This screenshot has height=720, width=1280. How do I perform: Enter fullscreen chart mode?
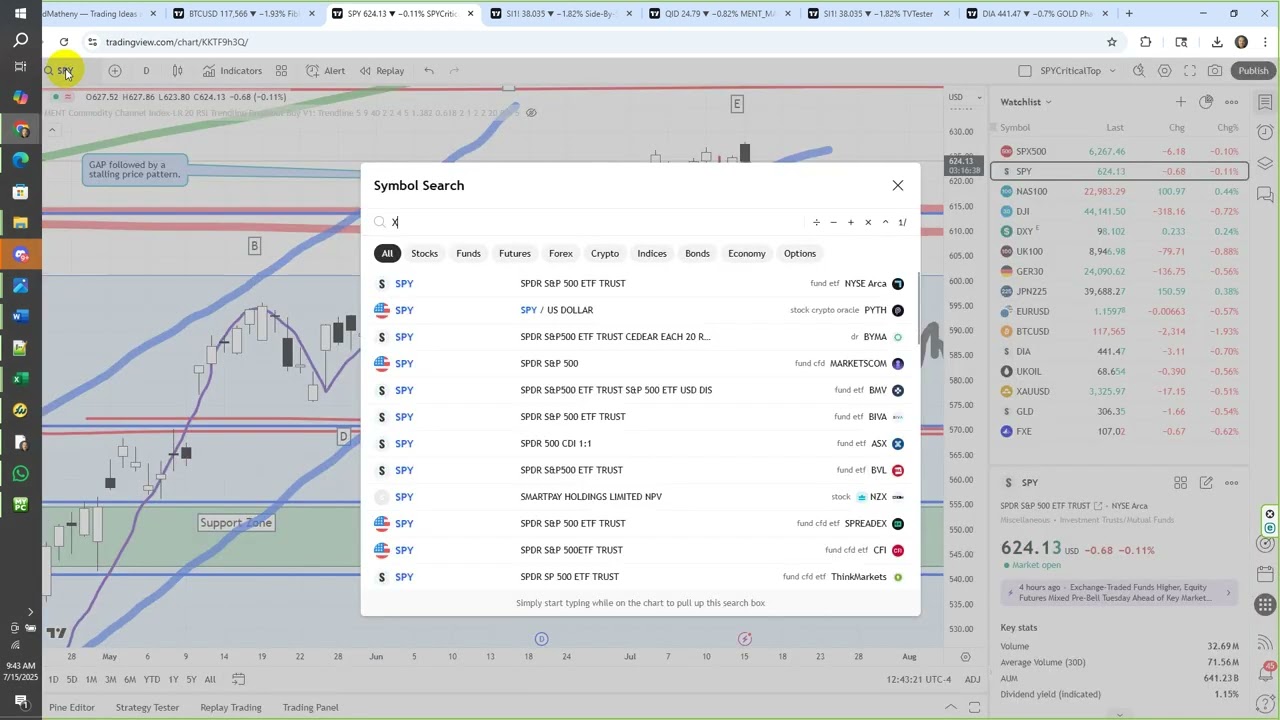pos(1190,71)
